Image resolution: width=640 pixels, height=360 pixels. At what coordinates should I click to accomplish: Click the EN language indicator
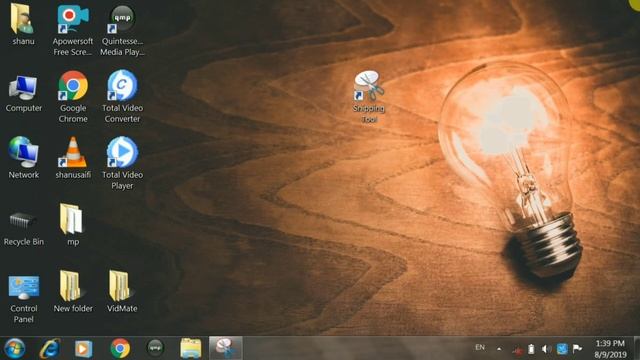point(480,347)
